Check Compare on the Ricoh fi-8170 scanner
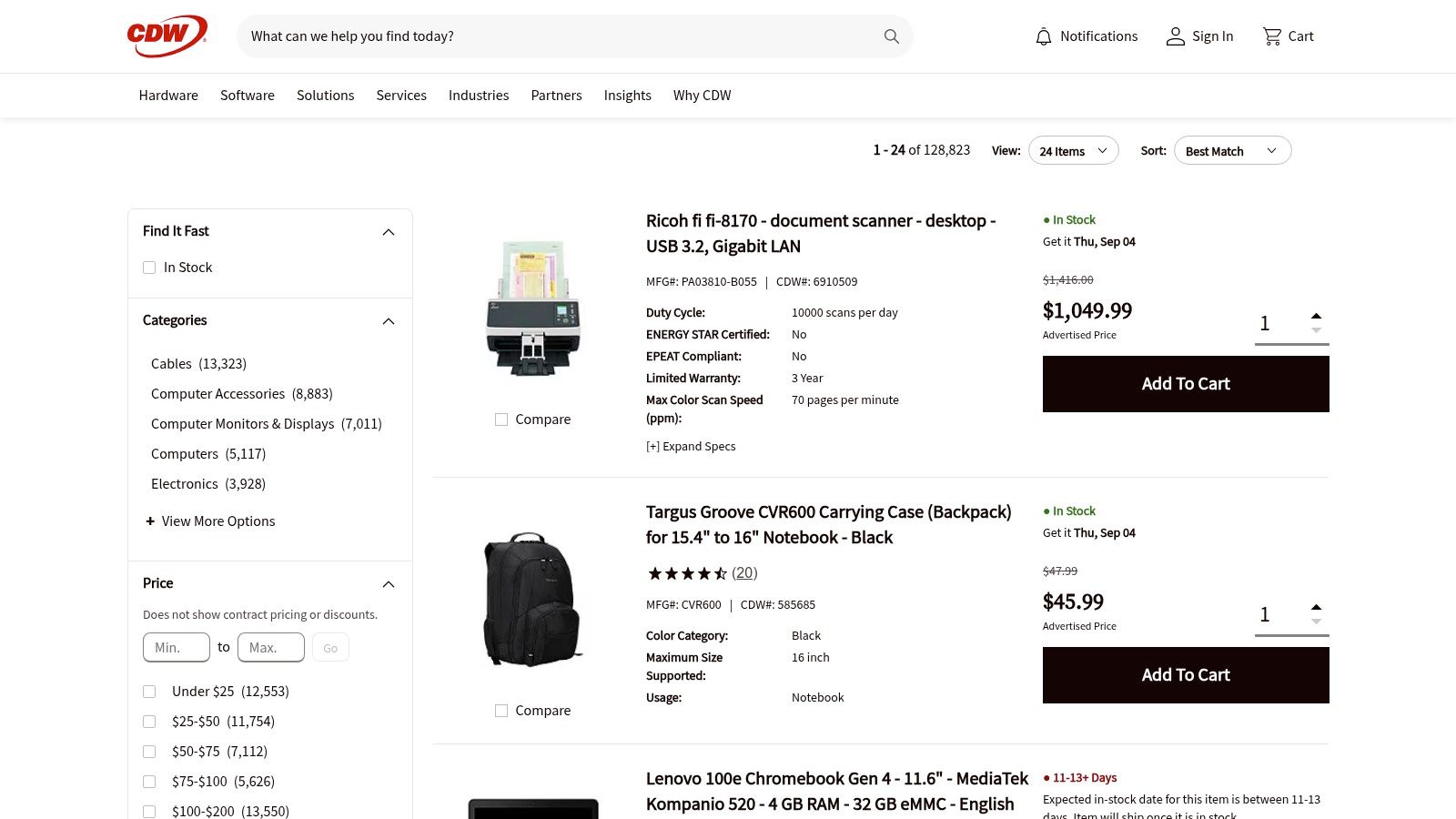The height and width of the screenshot is (819, 1456). tap(501, 419)
